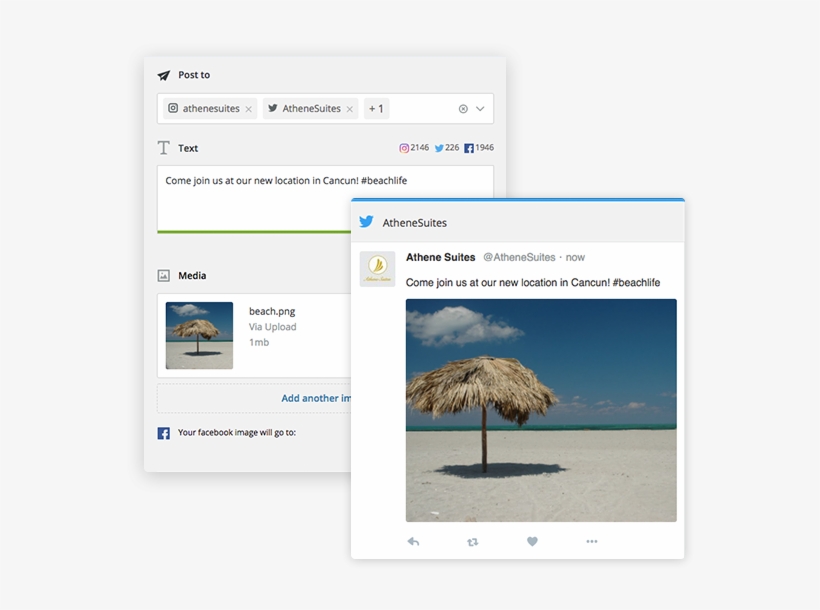This screenshot has height=610, width=820.
Task: Click the reply arrow on the tweet
Action: point(414,541)
